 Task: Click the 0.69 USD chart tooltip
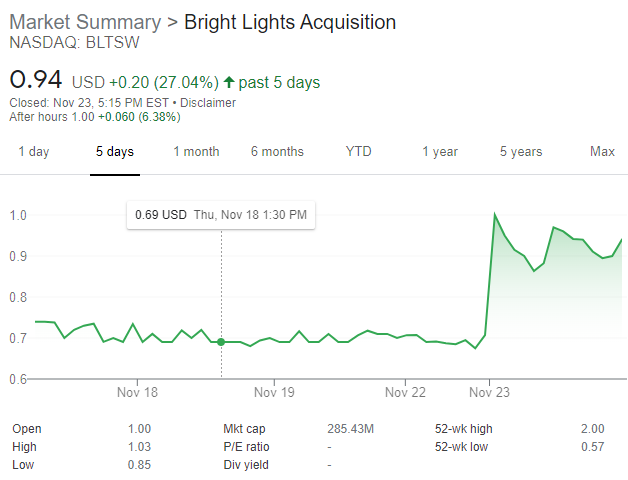tap(221, 215)
